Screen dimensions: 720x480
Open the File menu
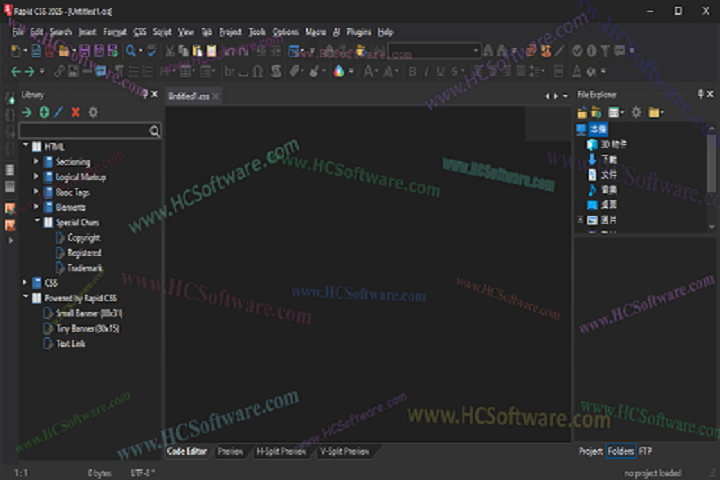click(x=18, y=32)
